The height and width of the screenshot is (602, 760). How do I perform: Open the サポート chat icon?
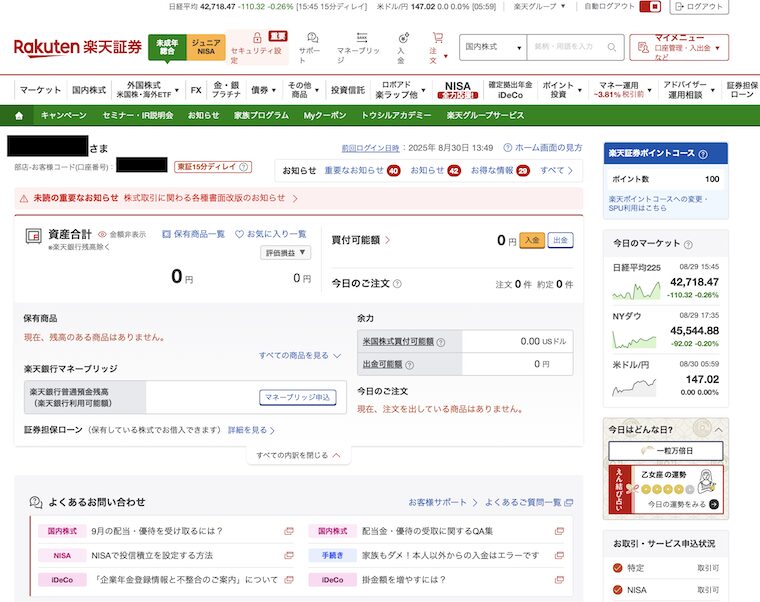click(x=312, y=38)
